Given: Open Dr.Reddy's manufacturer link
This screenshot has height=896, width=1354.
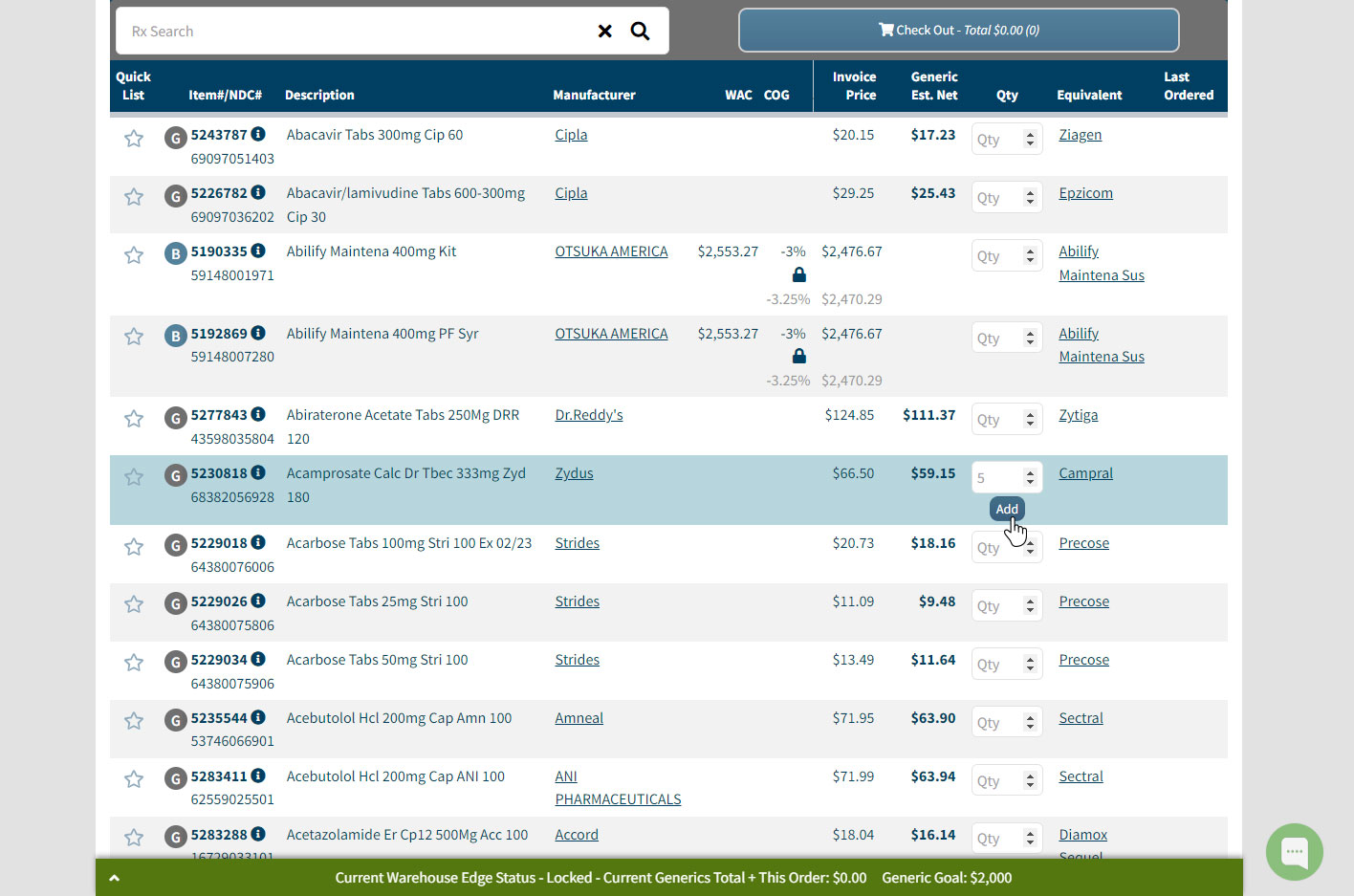Looking at the screenshot, I should [589, 415].
